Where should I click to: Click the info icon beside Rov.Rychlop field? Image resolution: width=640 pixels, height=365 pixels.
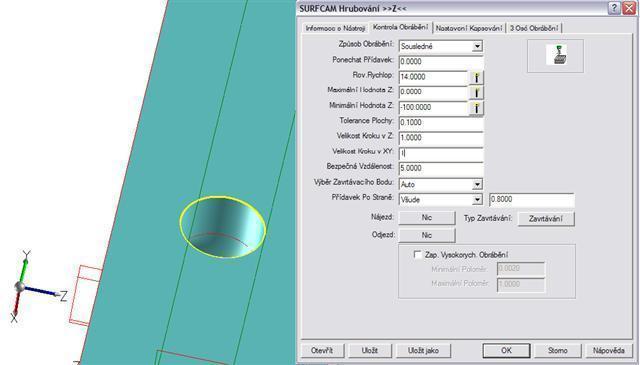tap(476, 77)
